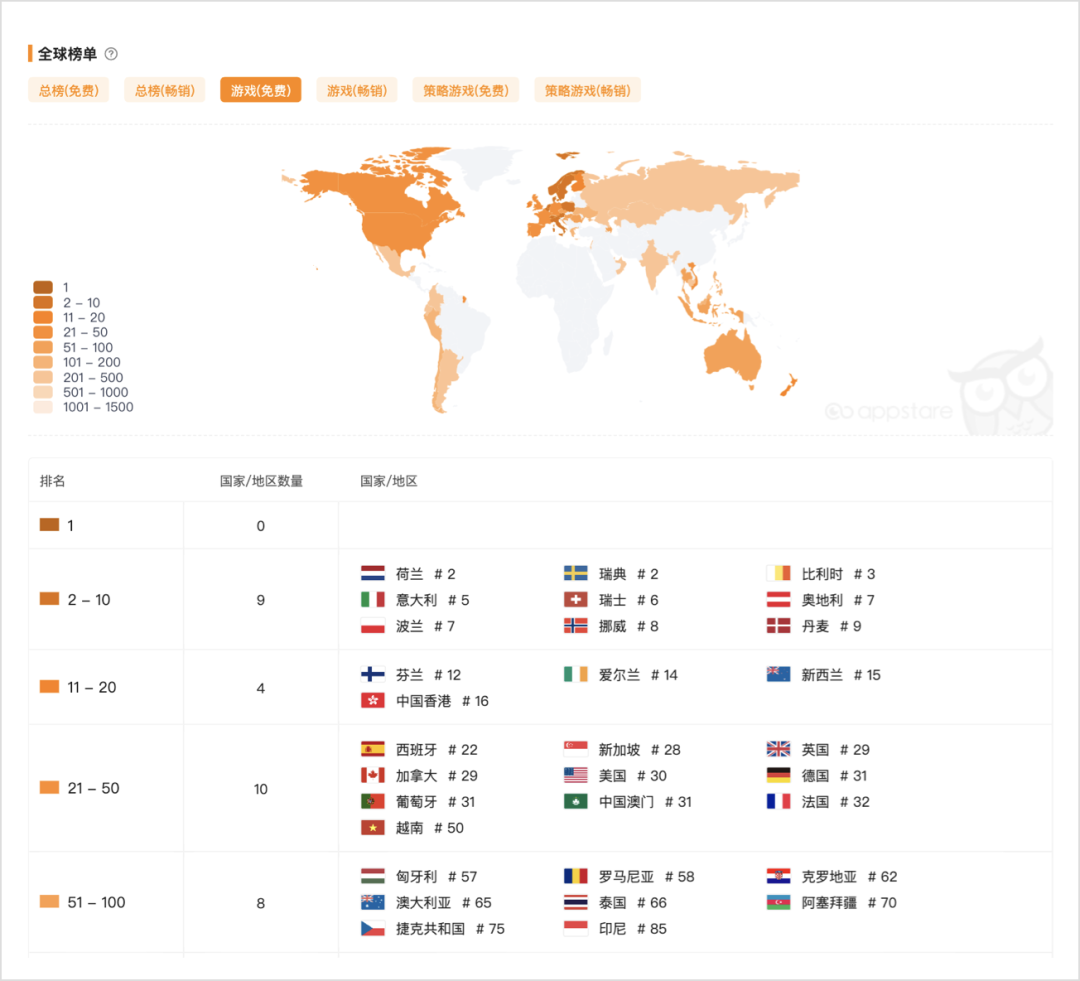This screenshot has width=1080, height=981.
Task: Click the Sweden flag icon
Action: click(575, 574)
